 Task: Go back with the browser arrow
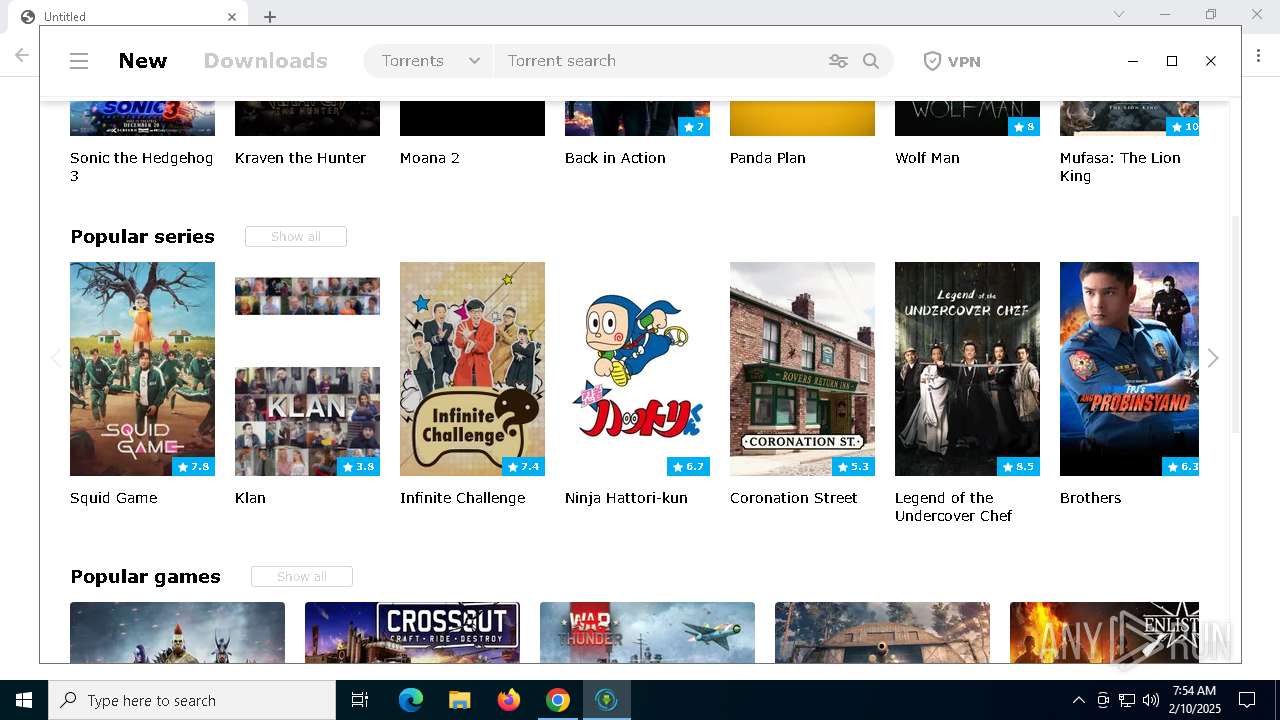(22, 55)
